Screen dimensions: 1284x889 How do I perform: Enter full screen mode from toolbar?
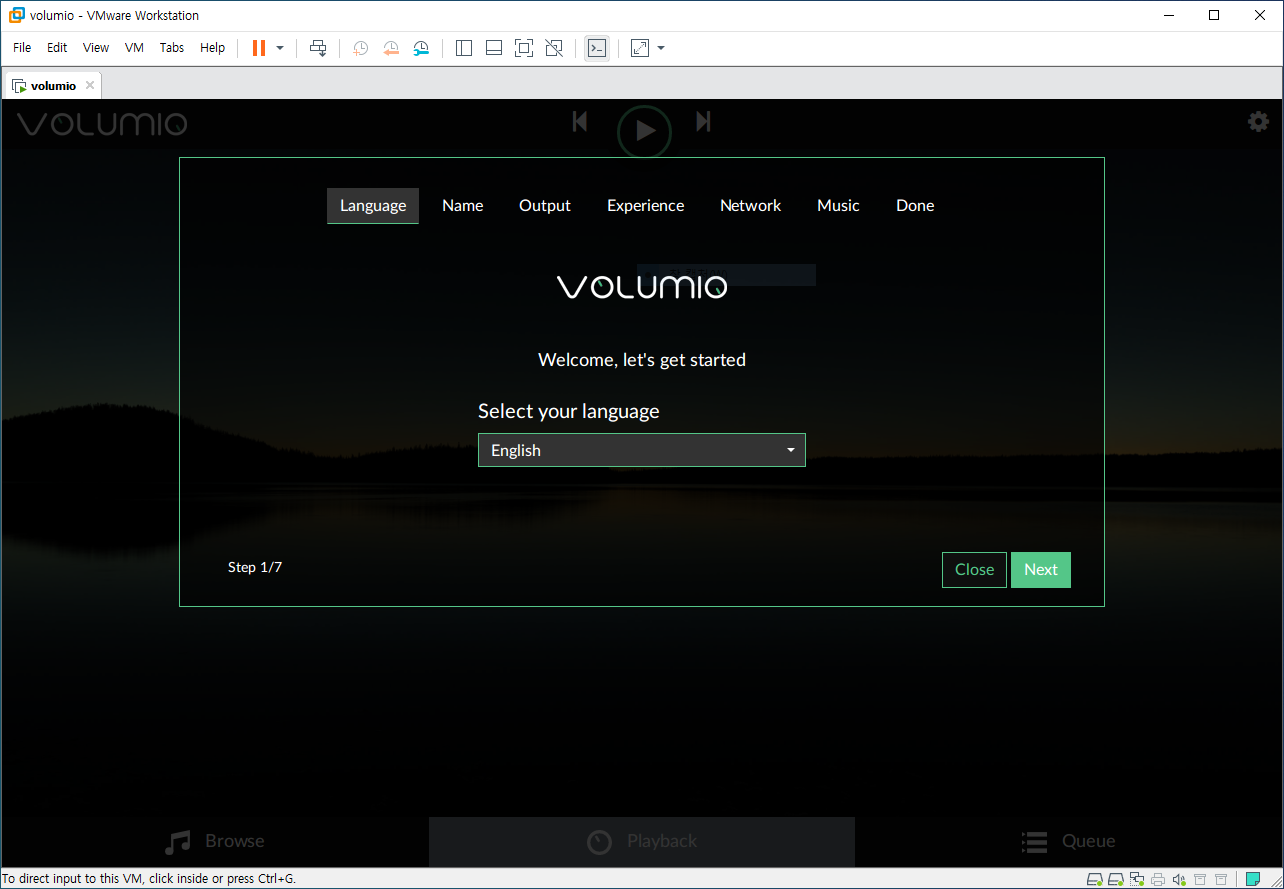point(524,48)
